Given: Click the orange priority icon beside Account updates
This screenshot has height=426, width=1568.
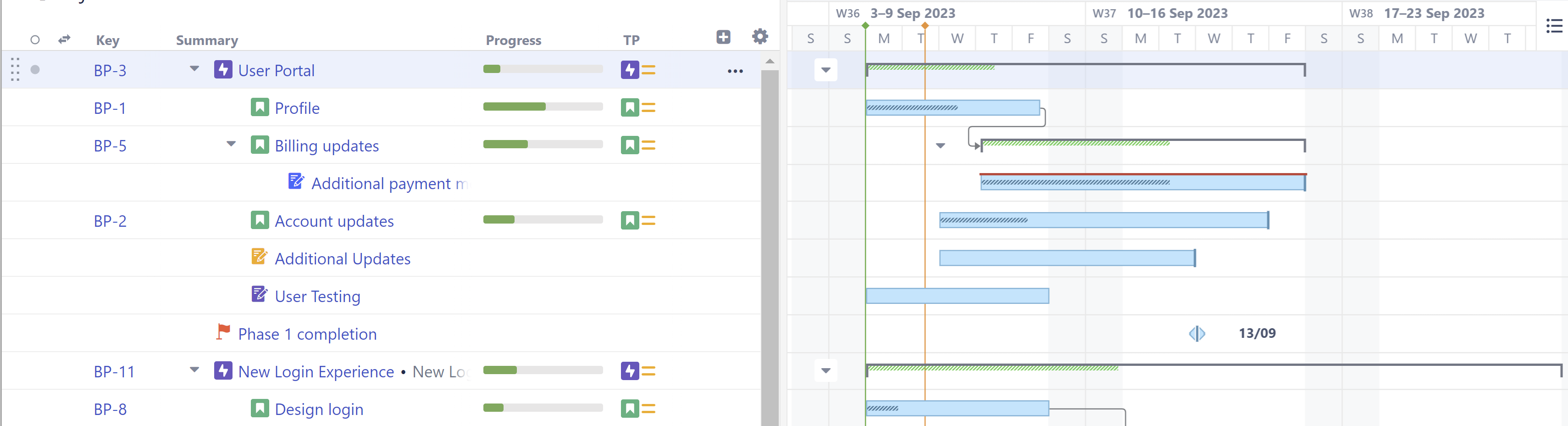Looking at the screenshot, I should pos(649,221).
